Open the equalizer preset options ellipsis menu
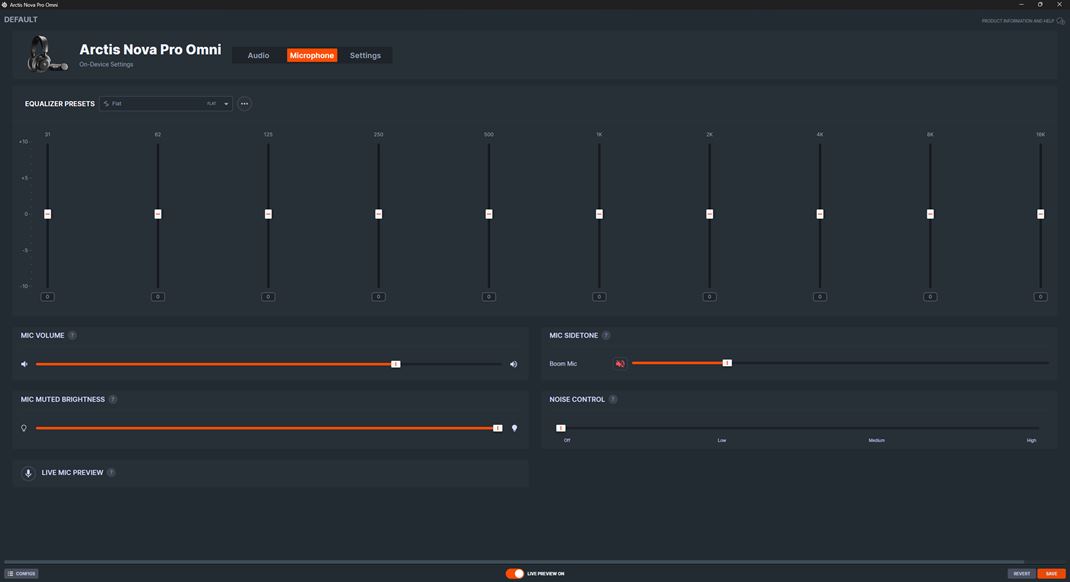Viewport: 1070px width, 582px height. tap(244, 104)
